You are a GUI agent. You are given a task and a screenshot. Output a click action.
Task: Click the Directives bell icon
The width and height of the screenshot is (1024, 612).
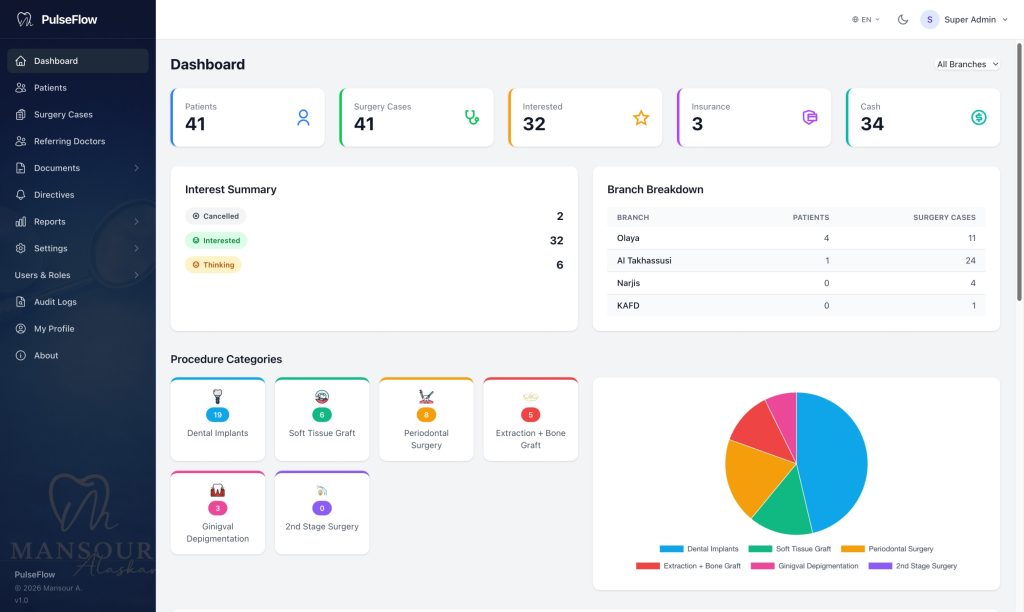point(21,195)
